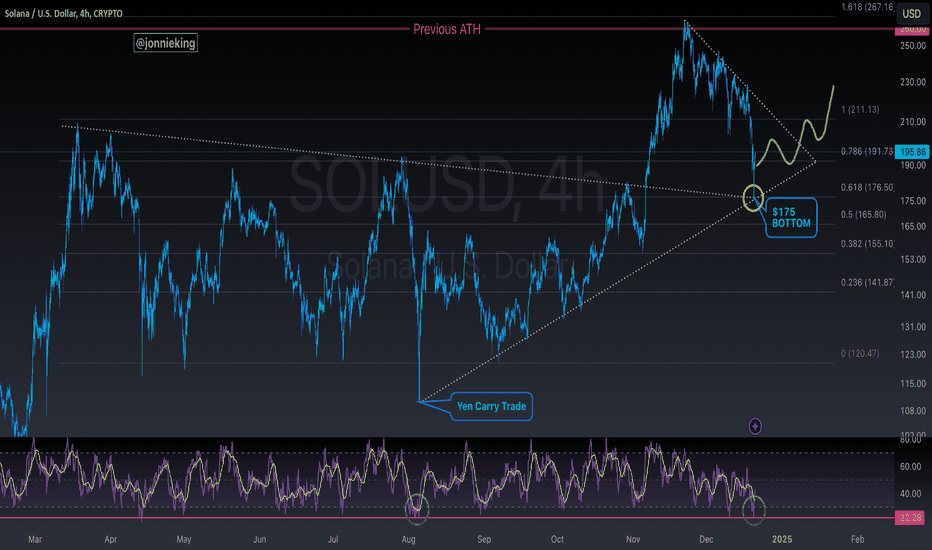The height and width of the screenshot is (550, 932).
Task: Select the 'Previous ATH' line label
Action: point(447,29)
